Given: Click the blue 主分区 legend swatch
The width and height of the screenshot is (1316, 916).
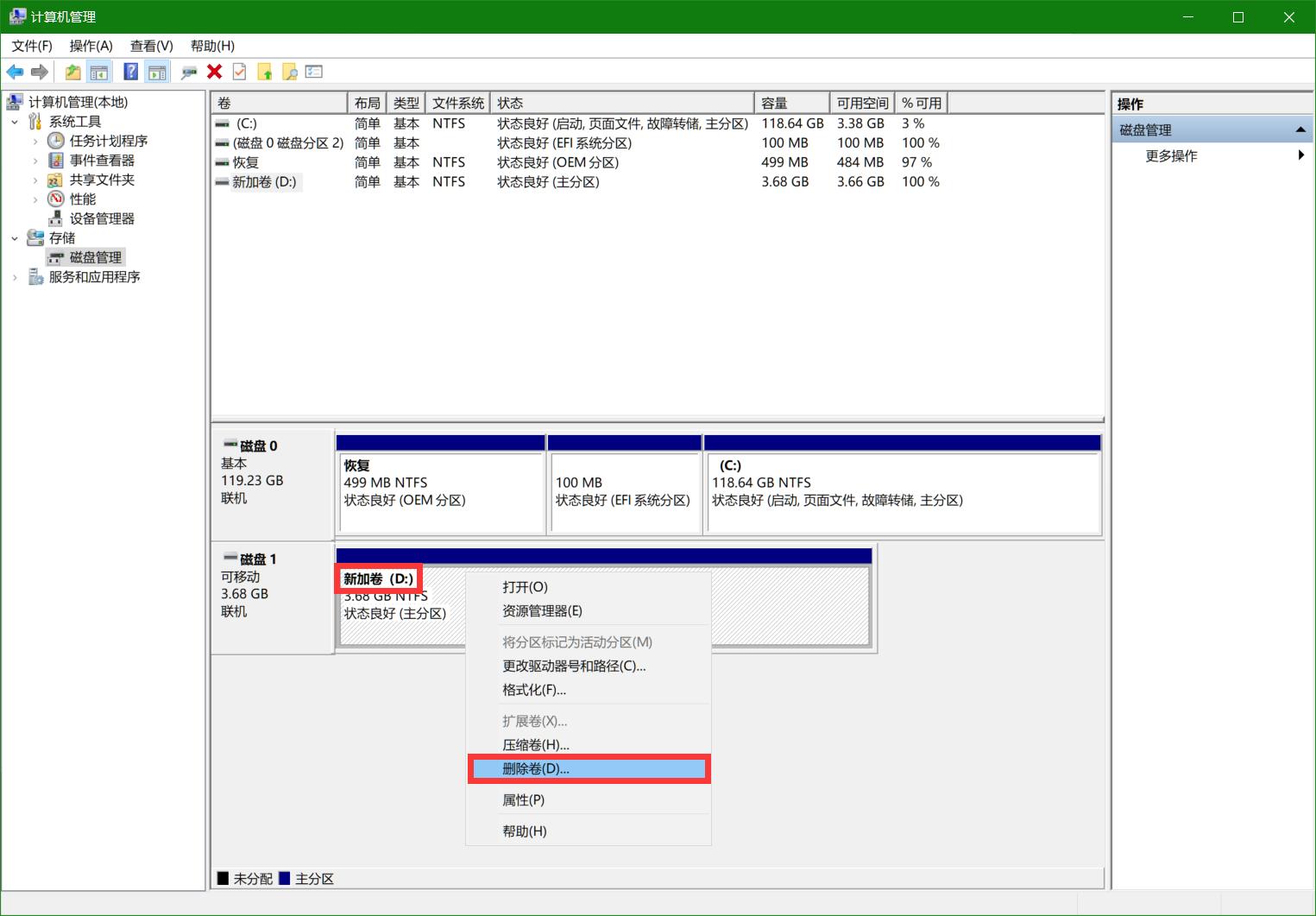Looking at the screenshot, I should pyautogui.click(x=285, y=879).
